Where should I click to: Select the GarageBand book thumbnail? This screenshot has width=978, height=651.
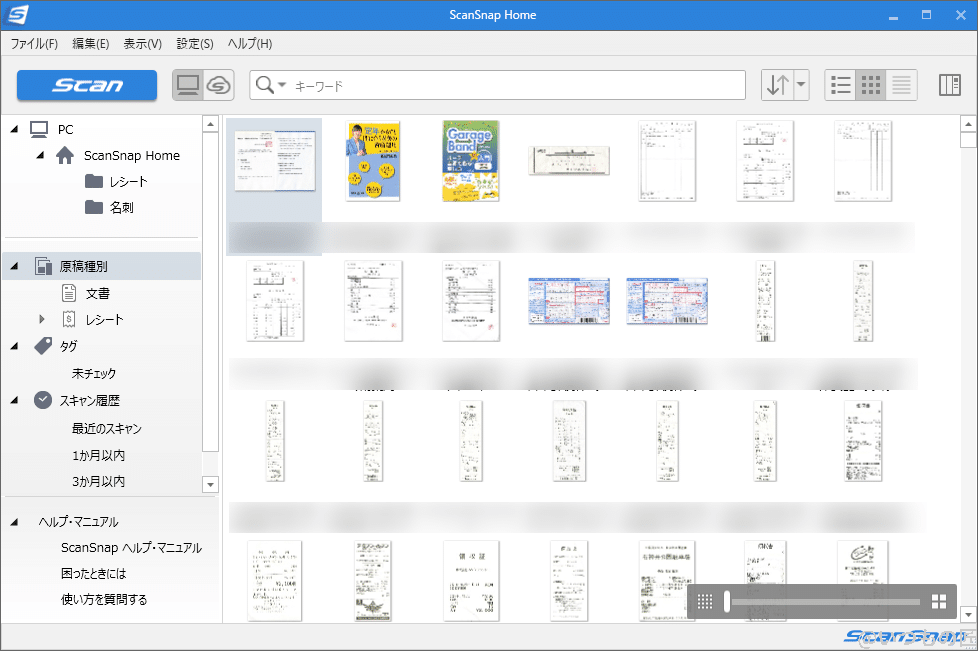point(470,160)
